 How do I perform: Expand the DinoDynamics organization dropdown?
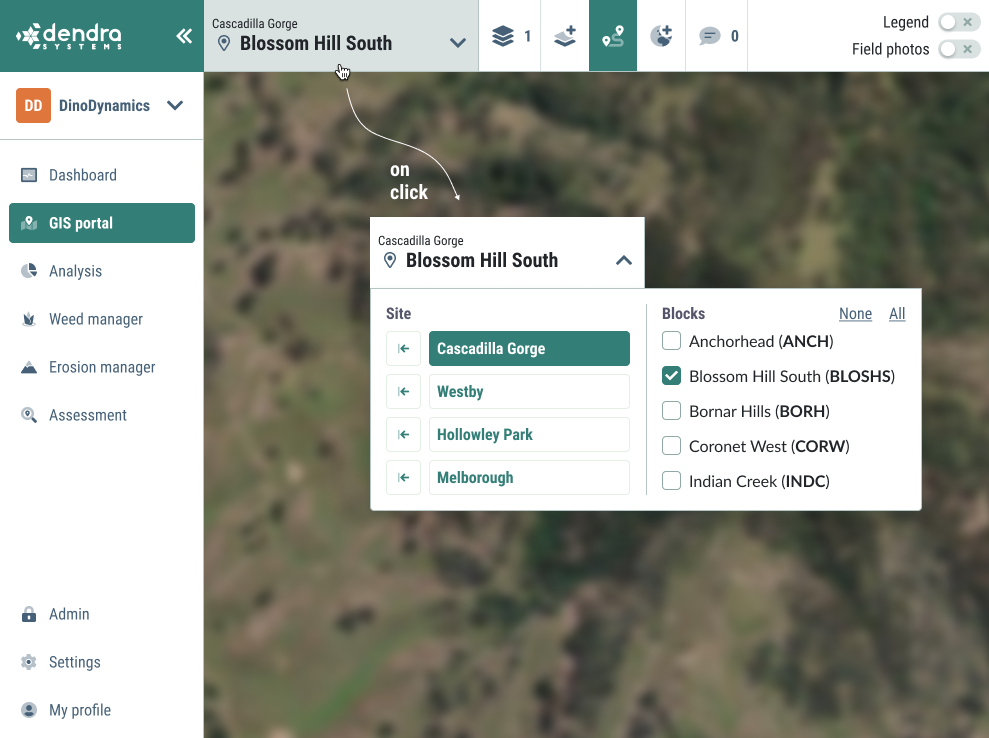(x=175, y=105)
